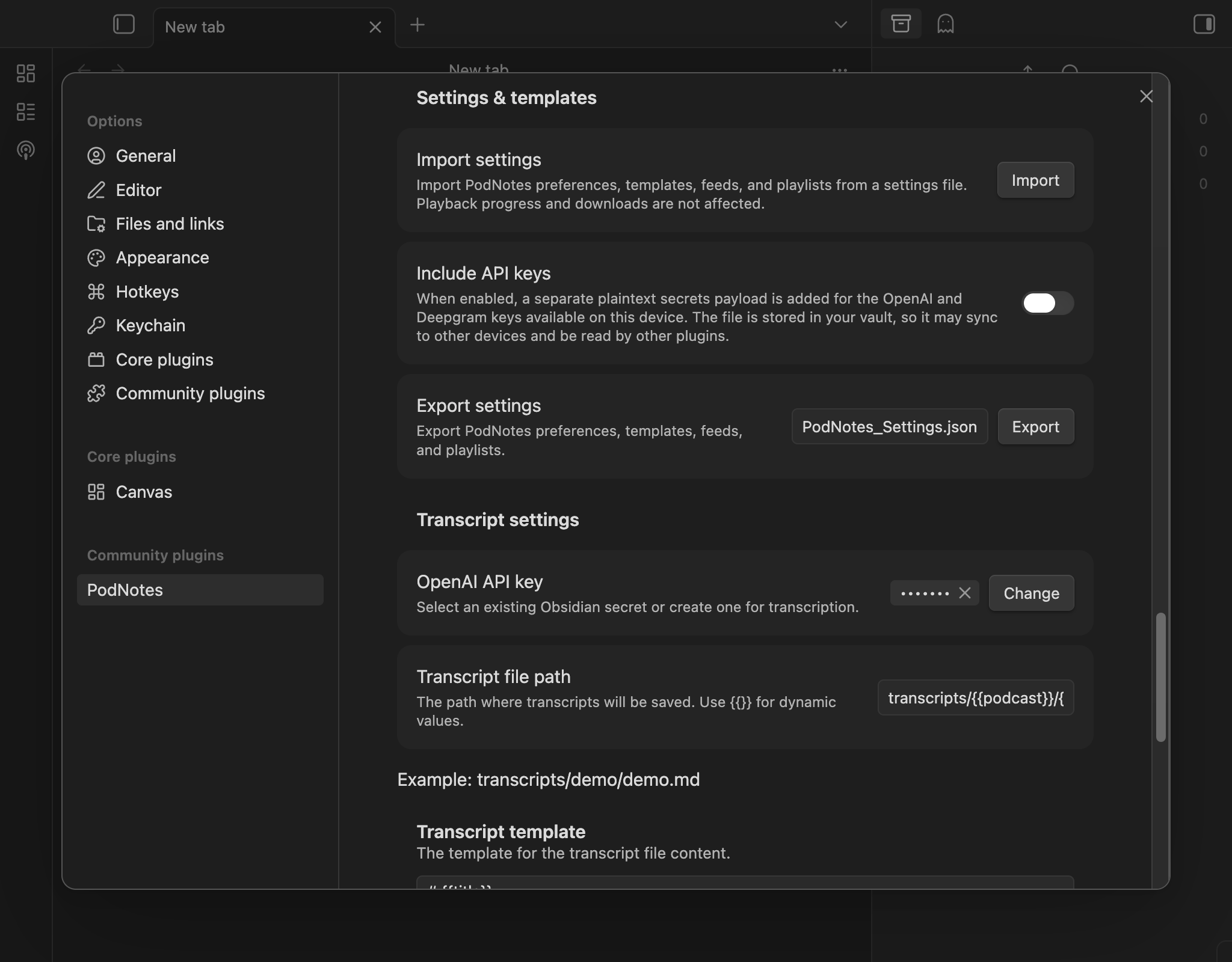Toggle the right sidebar icon

point(1204,25)
